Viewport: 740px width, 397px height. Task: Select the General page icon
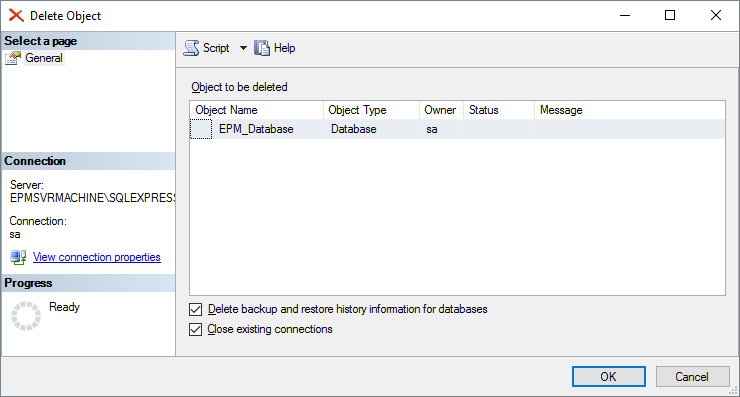click(13, 58)
